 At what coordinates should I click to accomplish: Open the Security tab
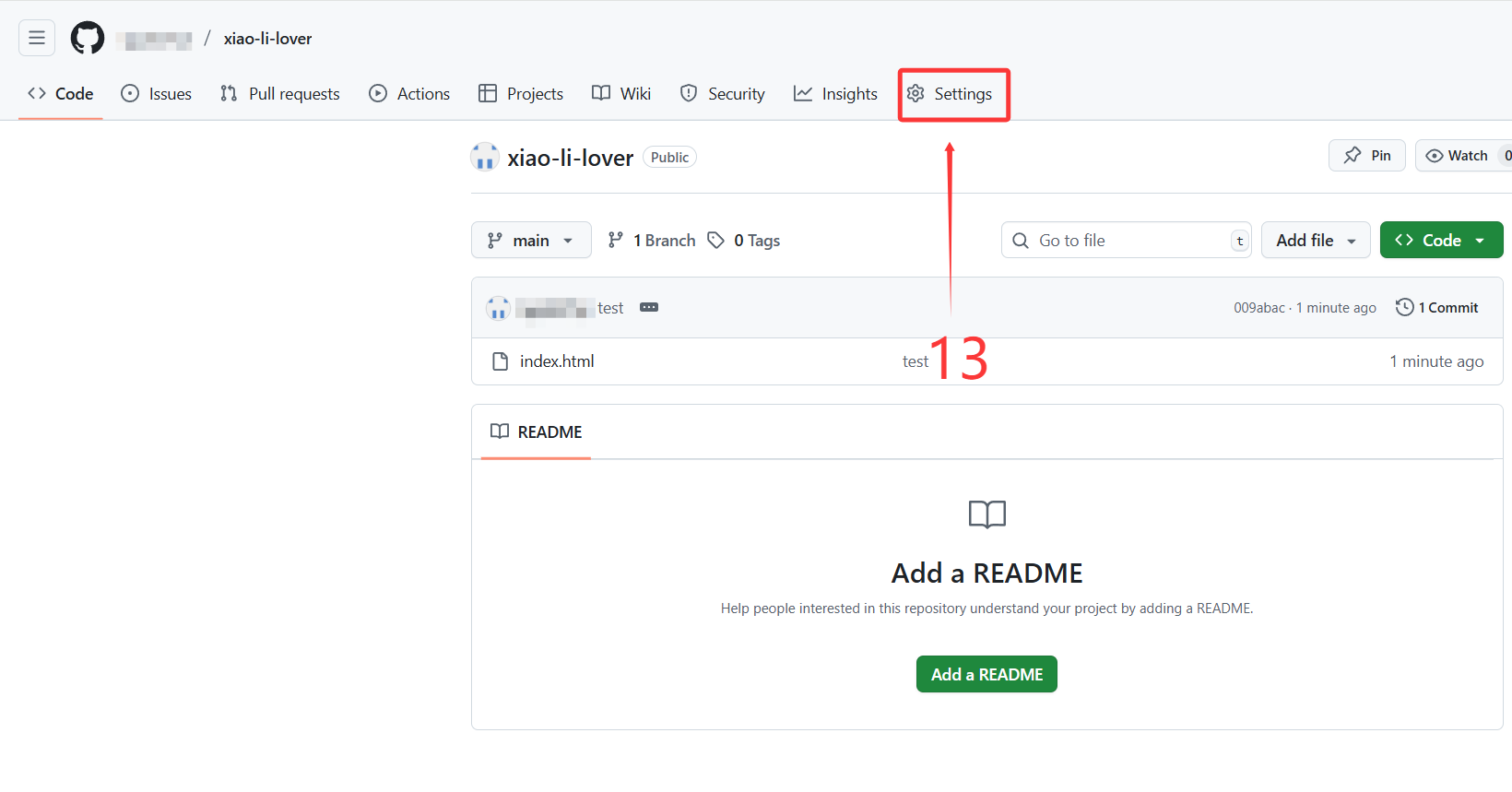point(723,93)
